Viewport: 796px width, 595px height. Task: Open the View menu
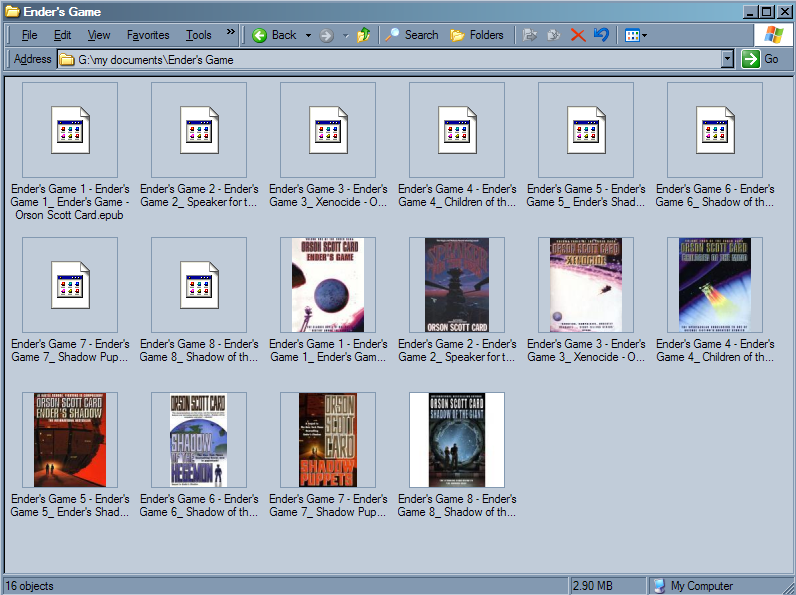point(98,35)
